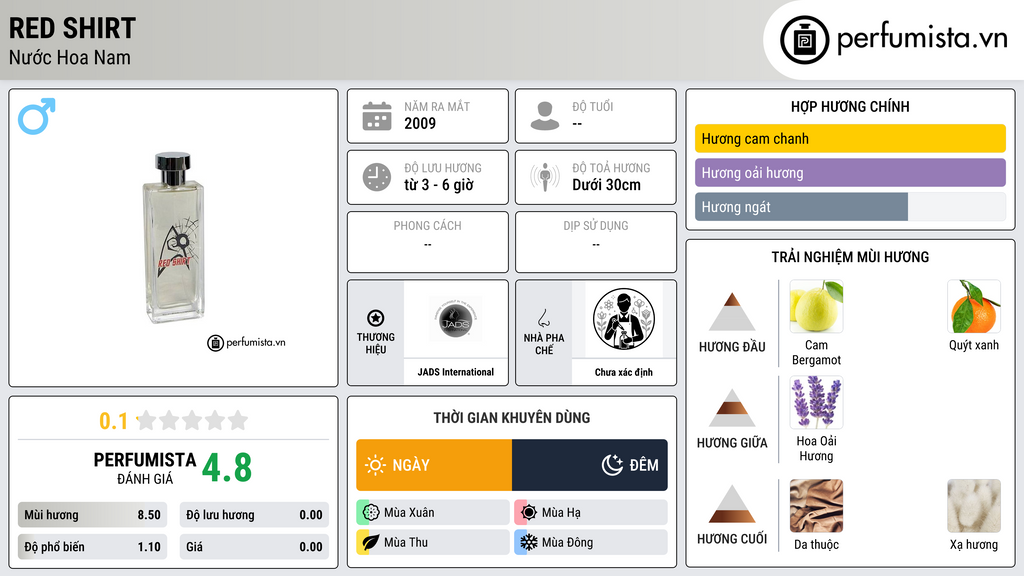The height and width of the screenshot is (576, 1024).
Task: Click the Hương giữa pyramid icon
Action: [732, 408]
